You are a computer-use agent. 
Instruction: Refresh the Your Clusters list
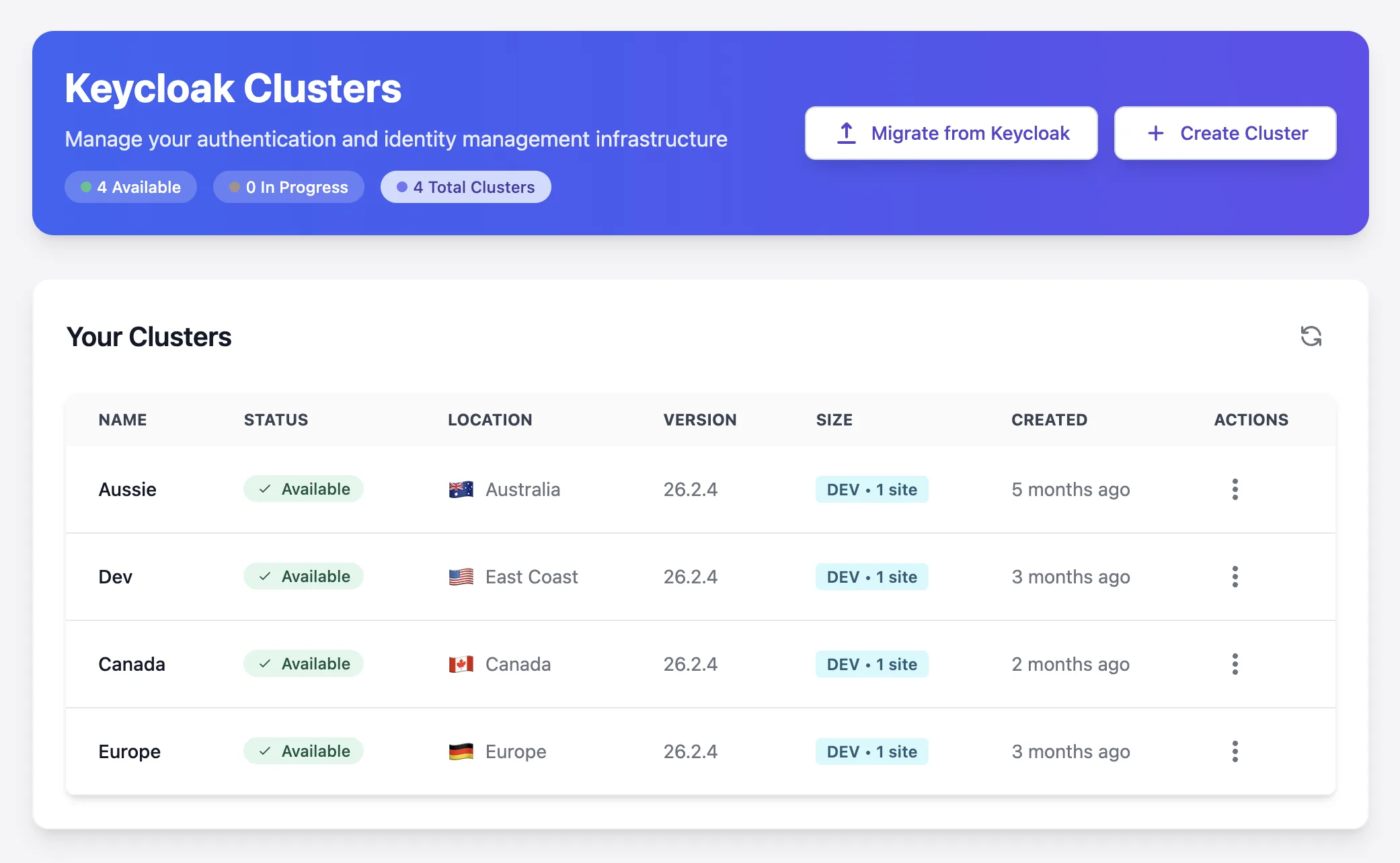pos(1311,337)
